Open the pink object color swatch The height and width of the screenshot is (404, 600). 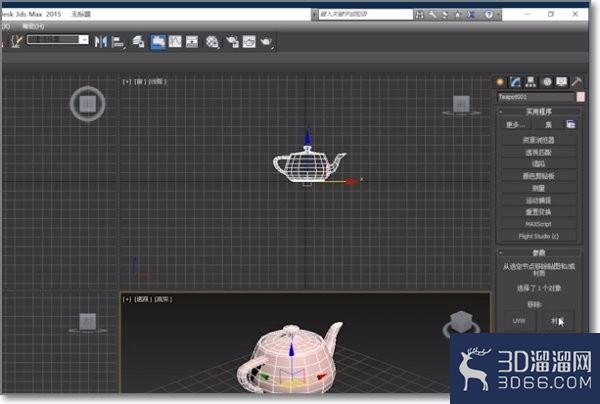tap(581, 97)
